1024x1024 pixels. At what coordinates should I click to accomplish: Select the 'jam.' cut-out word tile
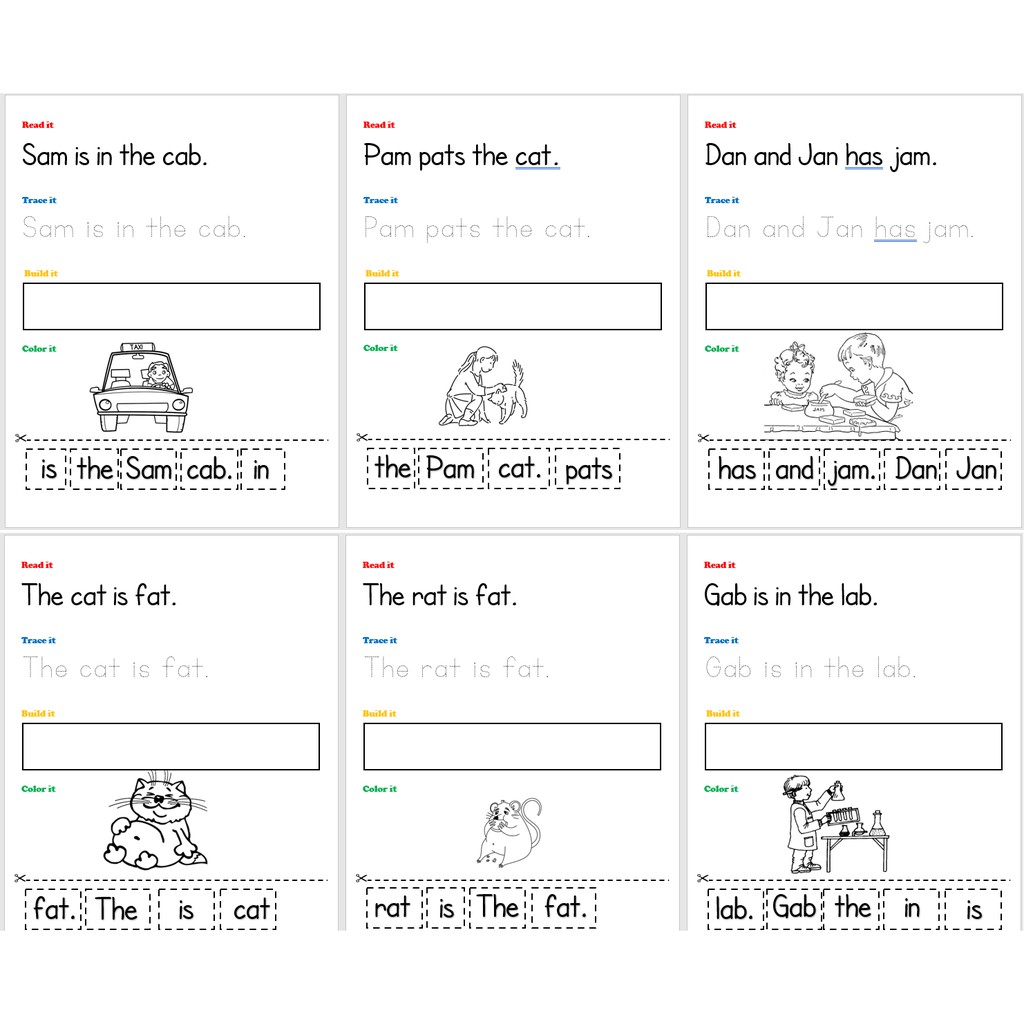[x=852, y=469]
